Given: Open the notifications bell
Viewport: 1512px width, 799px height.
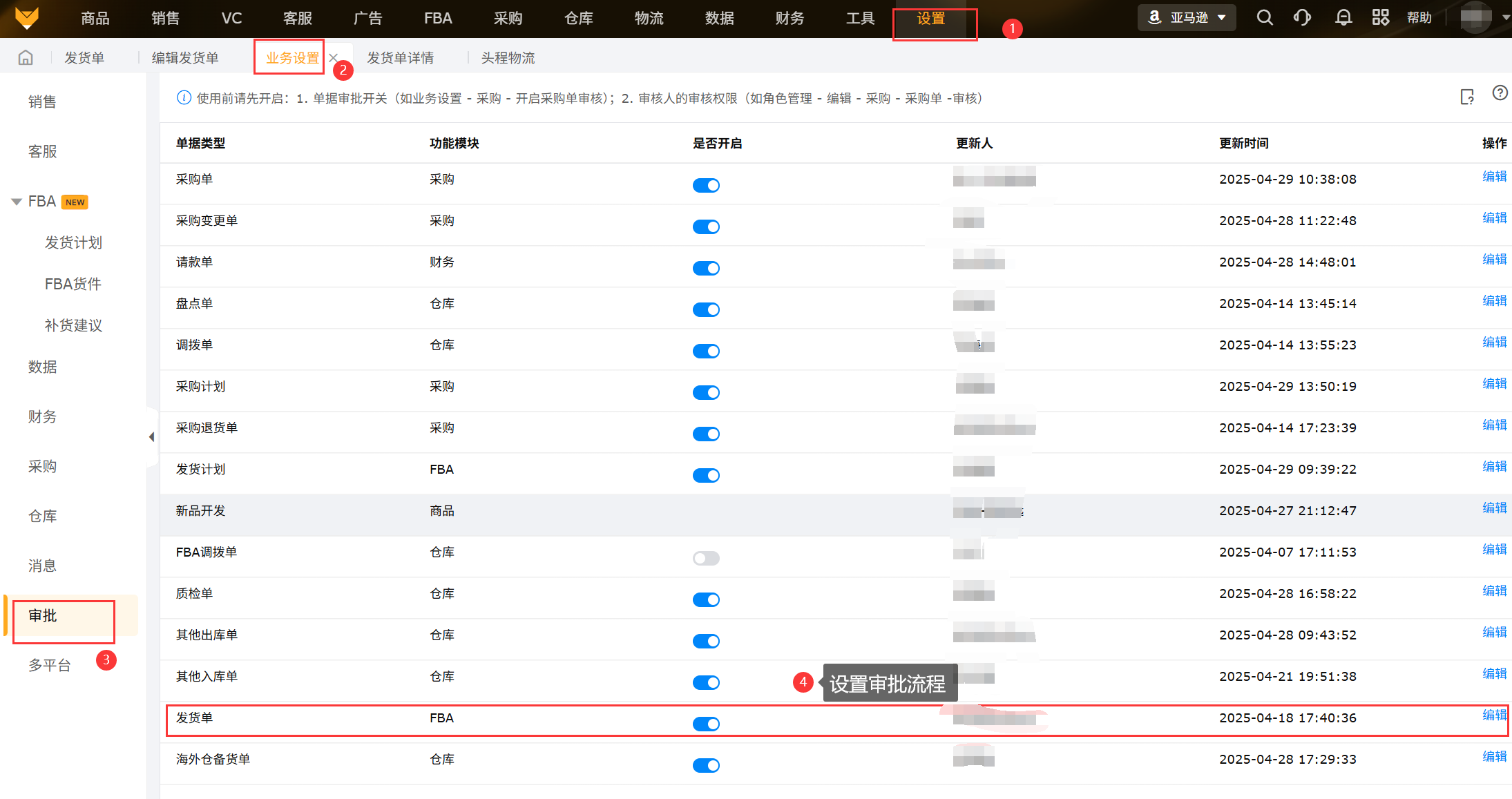Looking at the screenshot, I should pyautogui.click(x=1343, y=18).
